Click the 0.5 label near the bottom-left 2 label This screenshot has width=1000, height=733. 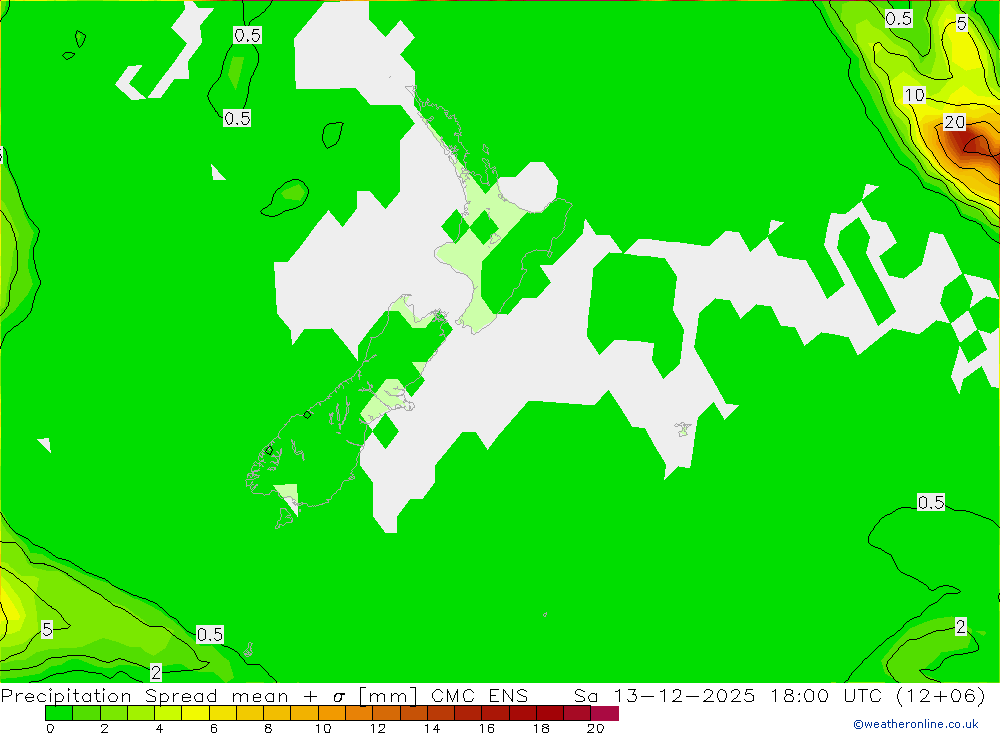coord(210,634)
